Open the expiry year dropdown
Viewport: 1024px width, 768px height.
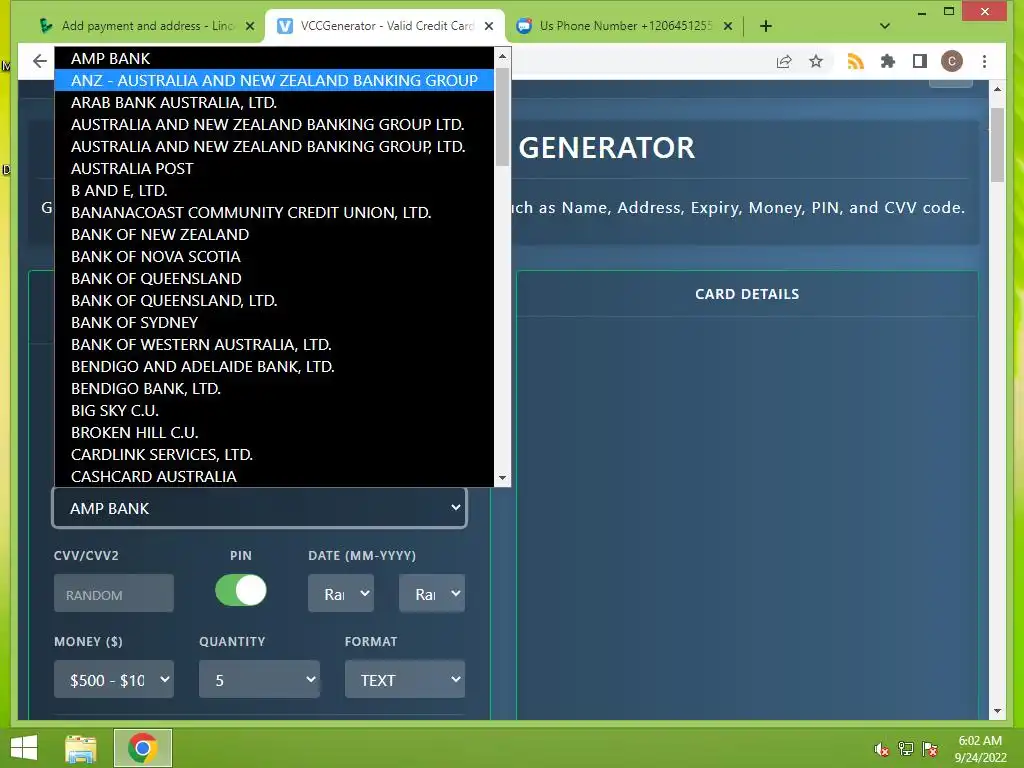[432, 594]
